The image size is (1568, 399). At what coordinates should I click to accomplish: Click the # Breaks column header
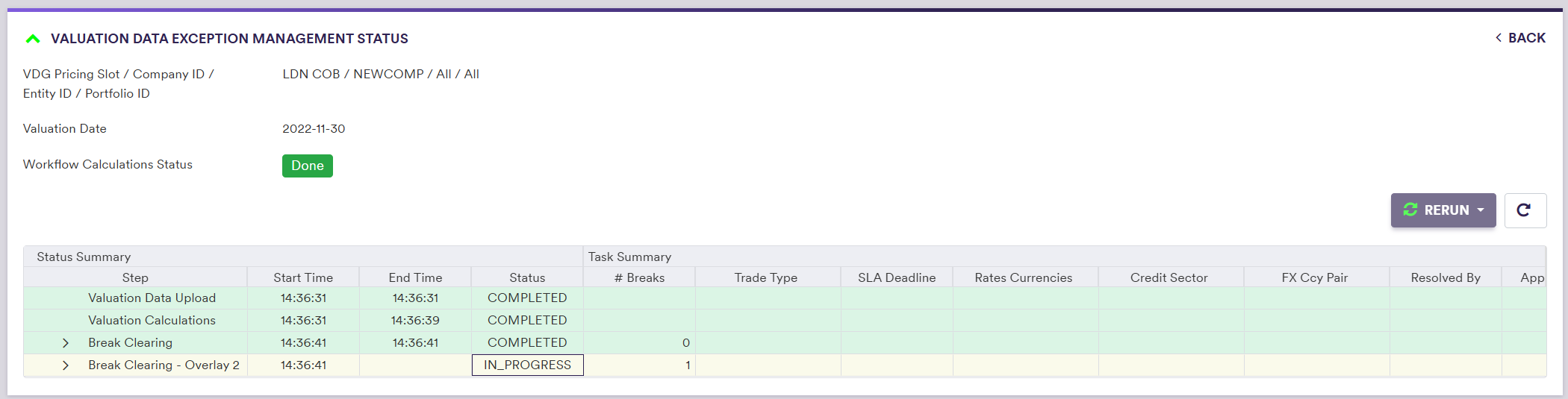(639, 277)
